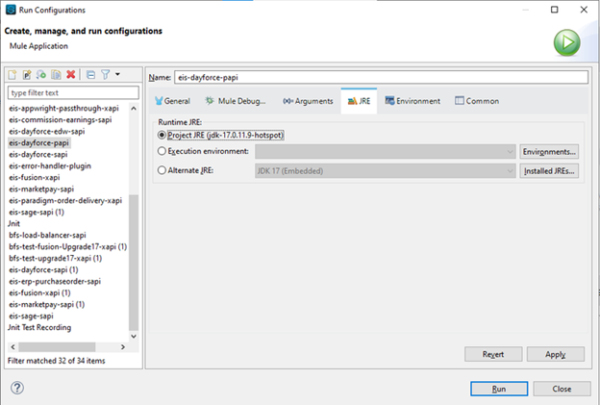Delete selected configuration with red X

[x=71, y=75]
